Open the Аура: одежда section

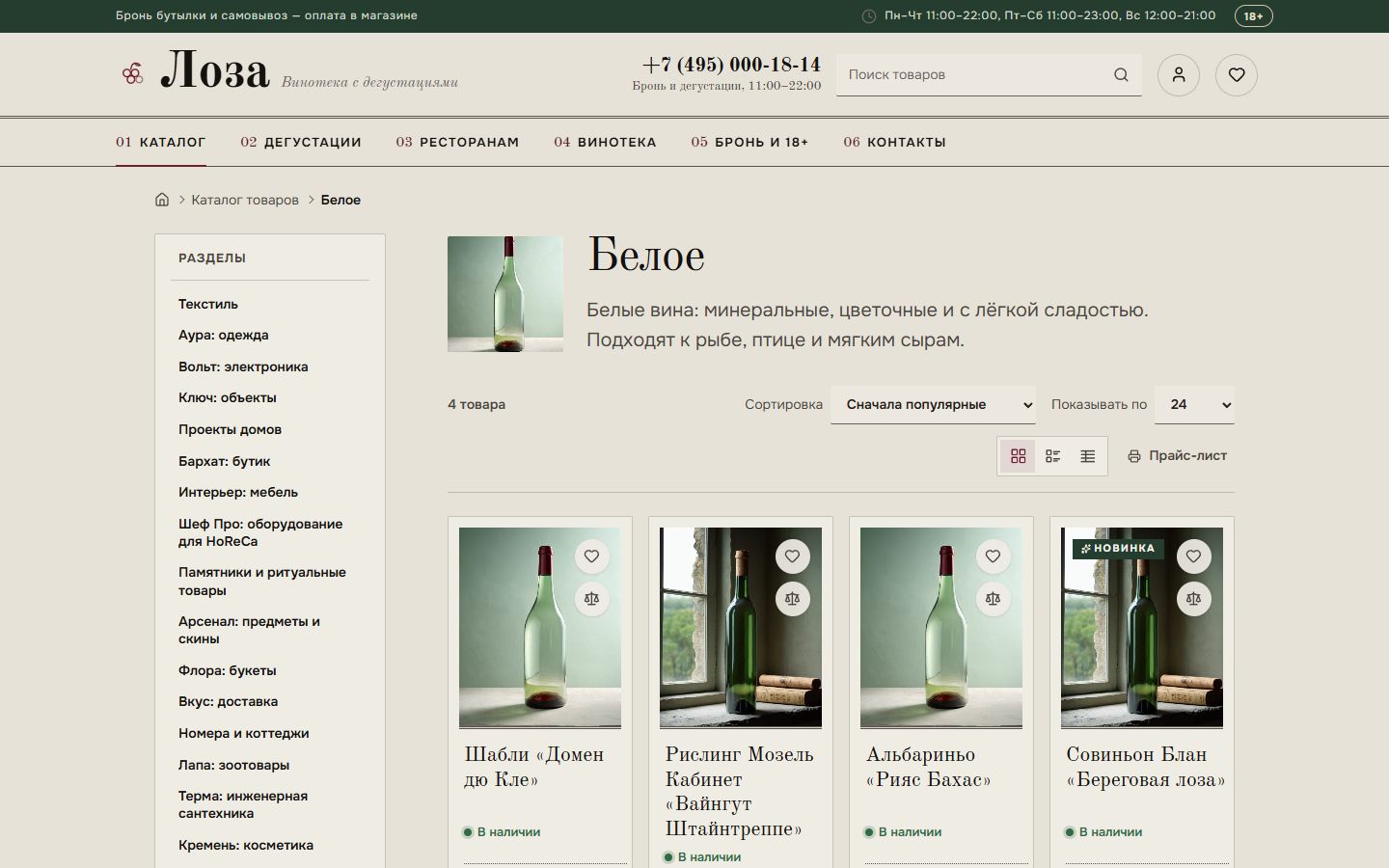click(x=224, y=336)
